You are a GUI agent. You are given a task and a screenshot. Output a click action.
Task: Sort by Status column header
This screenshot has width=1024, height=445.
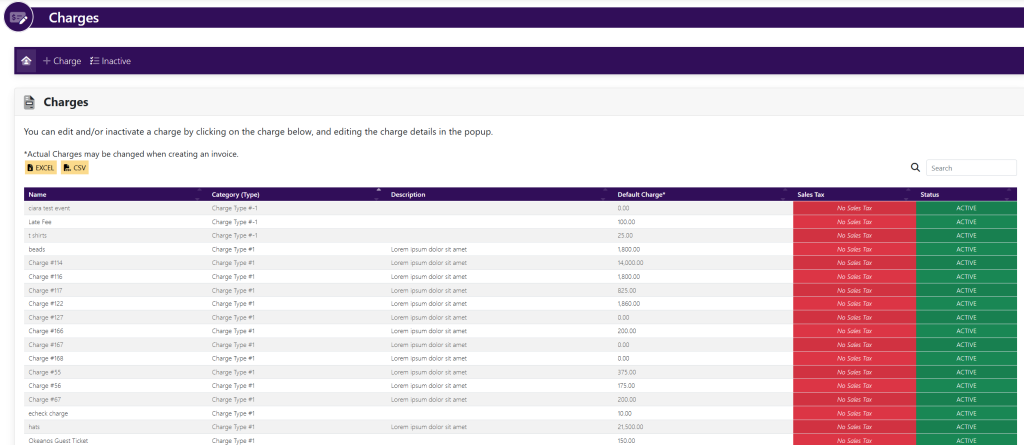point(930,194)
